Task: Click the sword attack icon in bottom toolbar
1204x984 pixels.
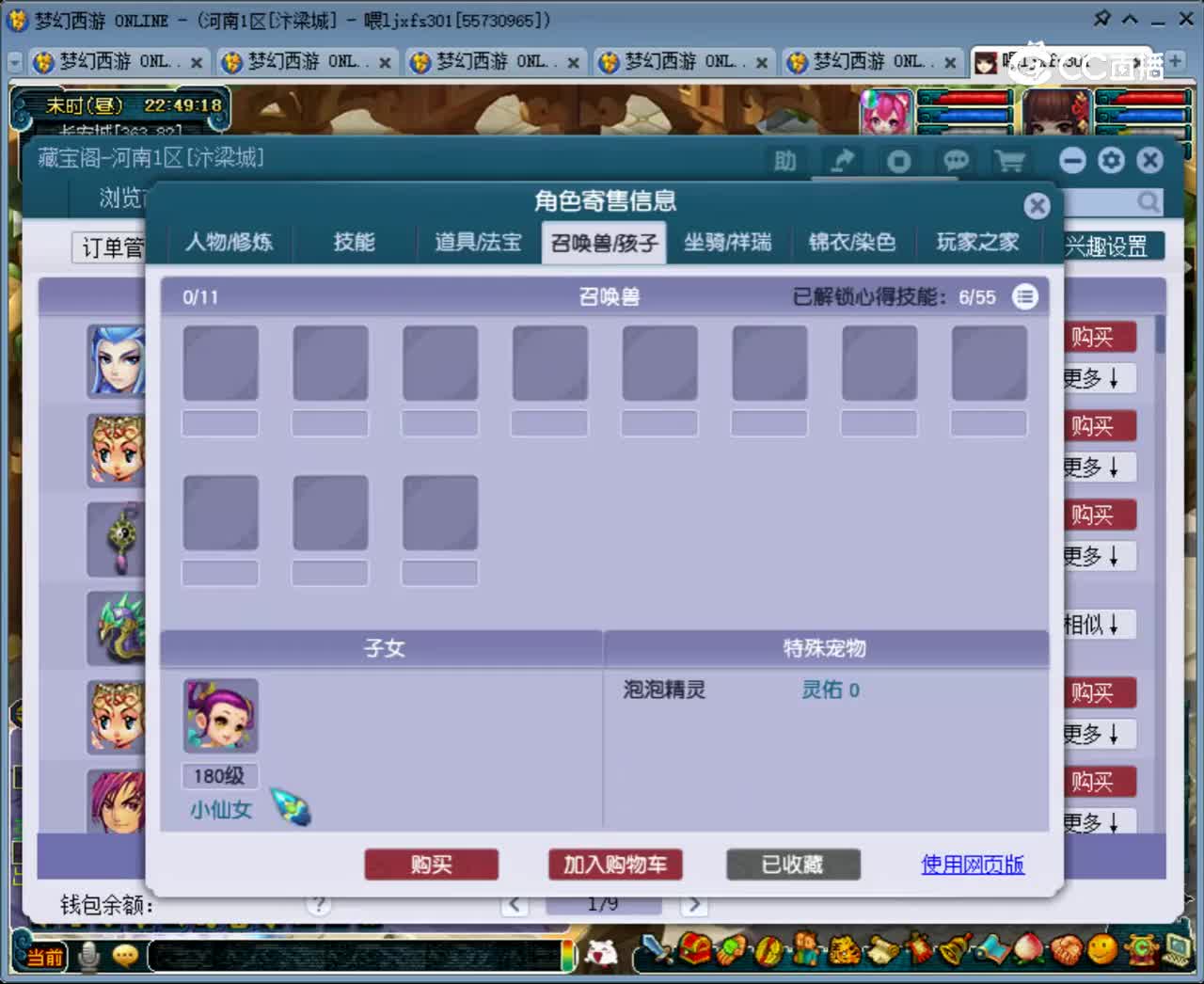Action: coord(658,949)
